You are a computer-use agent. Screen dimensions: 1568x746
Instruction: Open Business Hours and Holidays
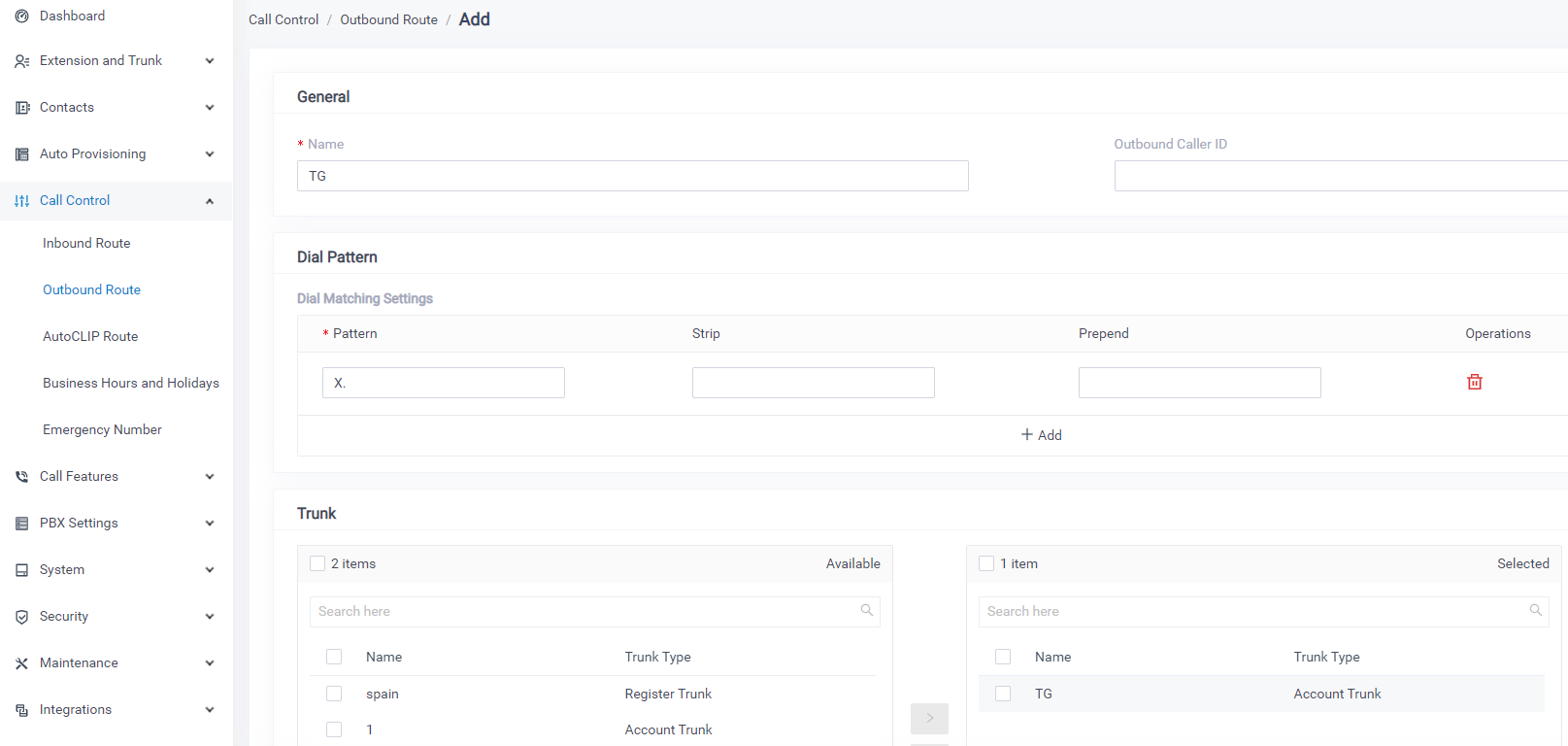coord(131,383)
